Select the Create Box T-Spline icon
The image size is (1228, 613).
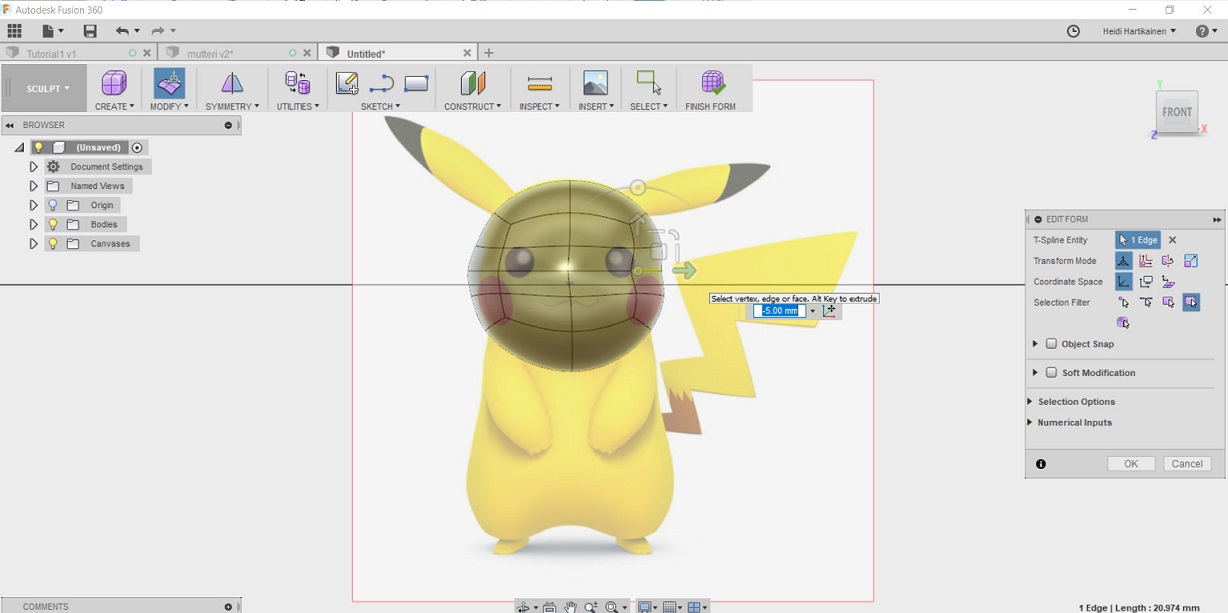click(x=114, y=83)
